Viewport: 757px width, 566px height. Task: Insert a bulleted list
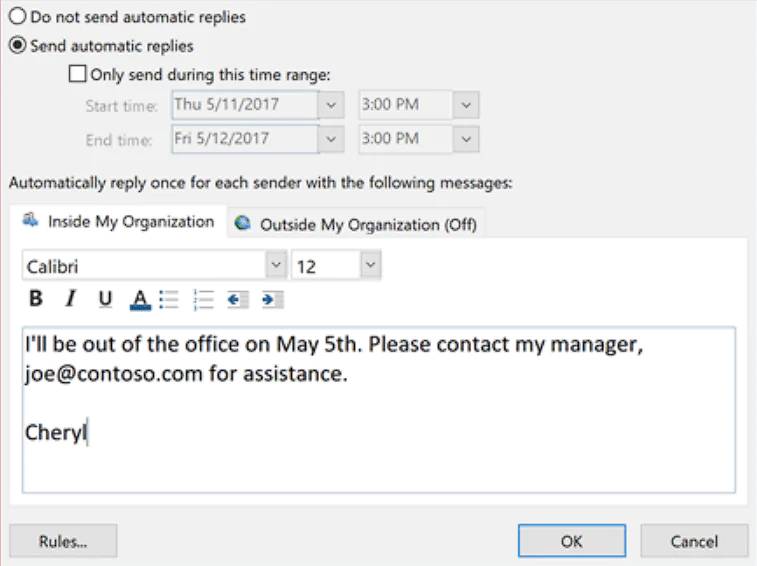point(169,298)
